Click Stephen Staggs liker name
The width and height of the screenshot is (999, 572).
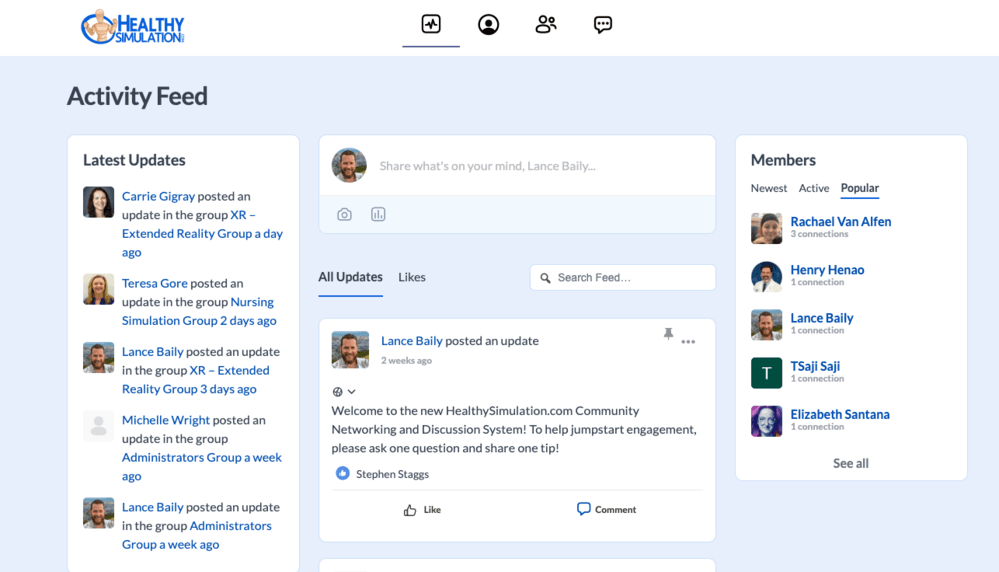pyautogui.click(x=392, y=474)
